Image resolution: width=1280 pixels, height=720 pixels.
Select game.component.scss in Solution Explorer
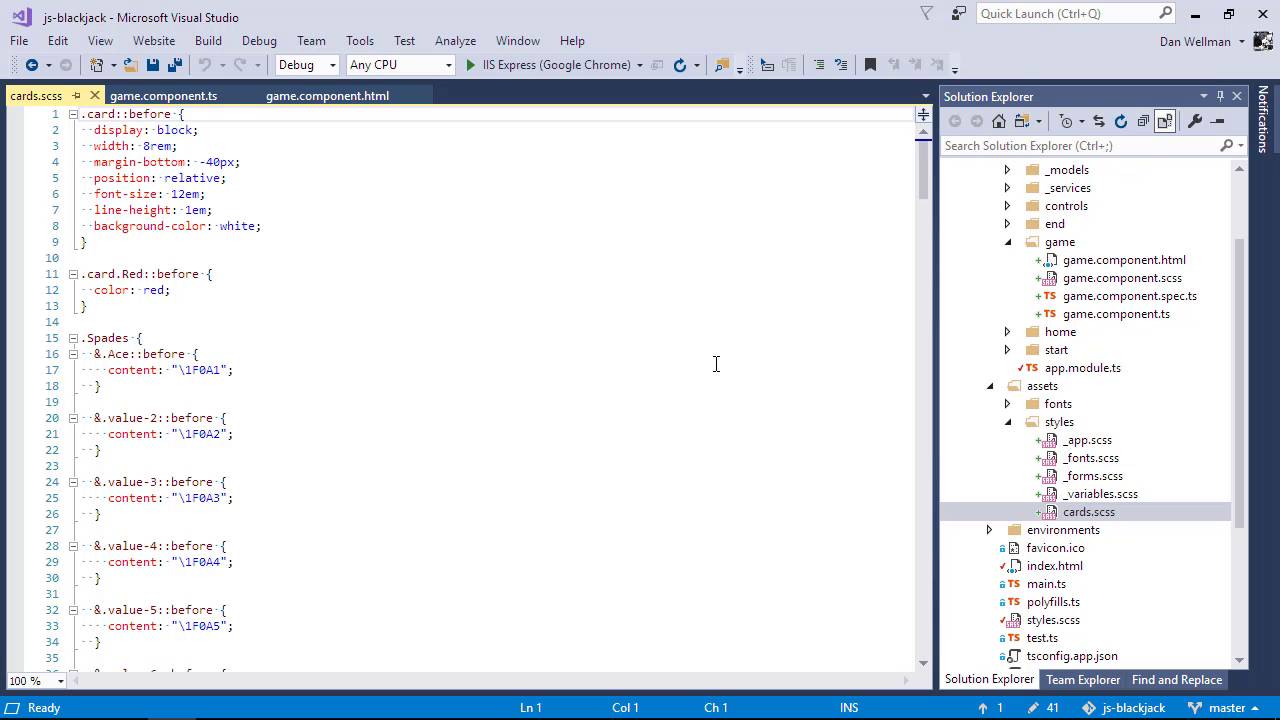coord(1122,278)
